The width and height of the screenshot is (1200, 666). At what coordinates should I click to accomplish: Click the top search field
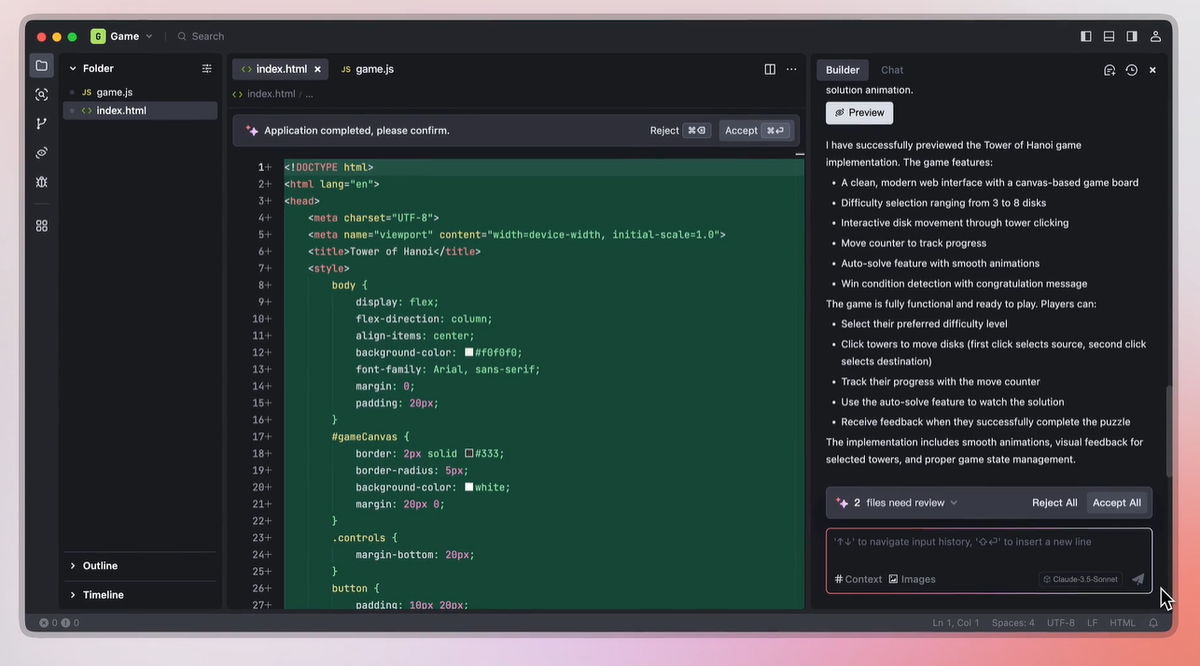[201, 36]
